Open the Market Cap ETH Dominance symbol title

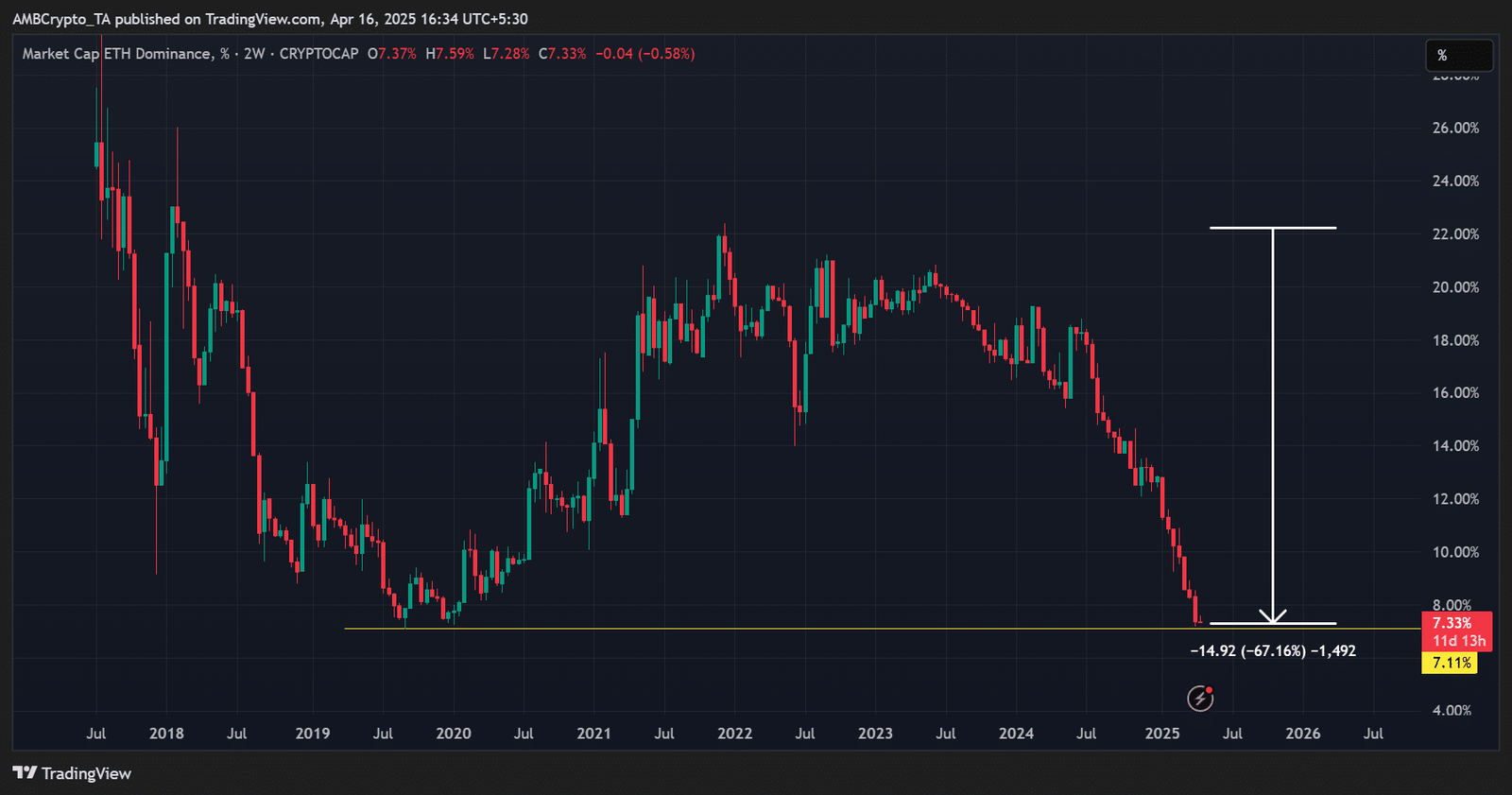tap(117, 54)
